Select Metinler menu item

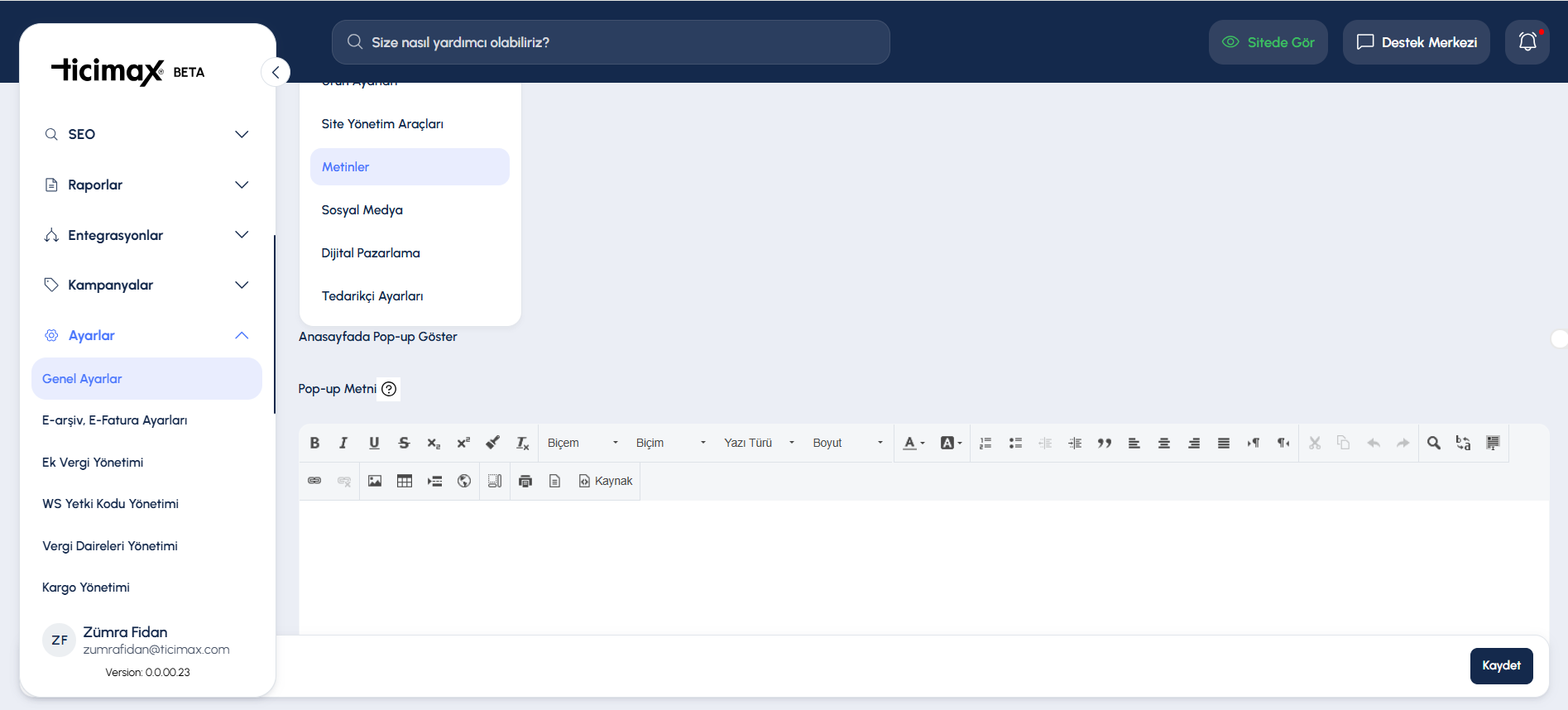coord(410,167)
